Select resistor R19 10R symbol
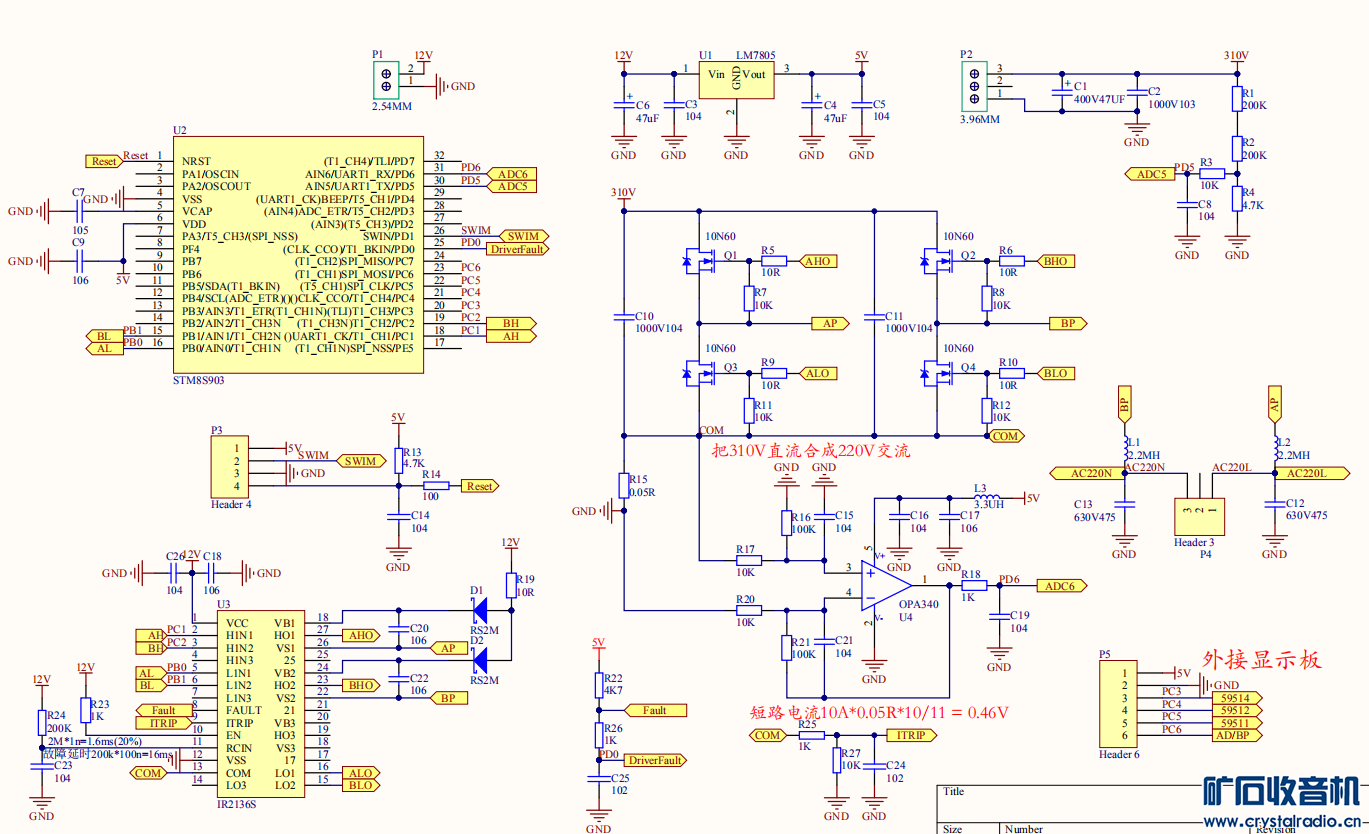 point(511,585)
